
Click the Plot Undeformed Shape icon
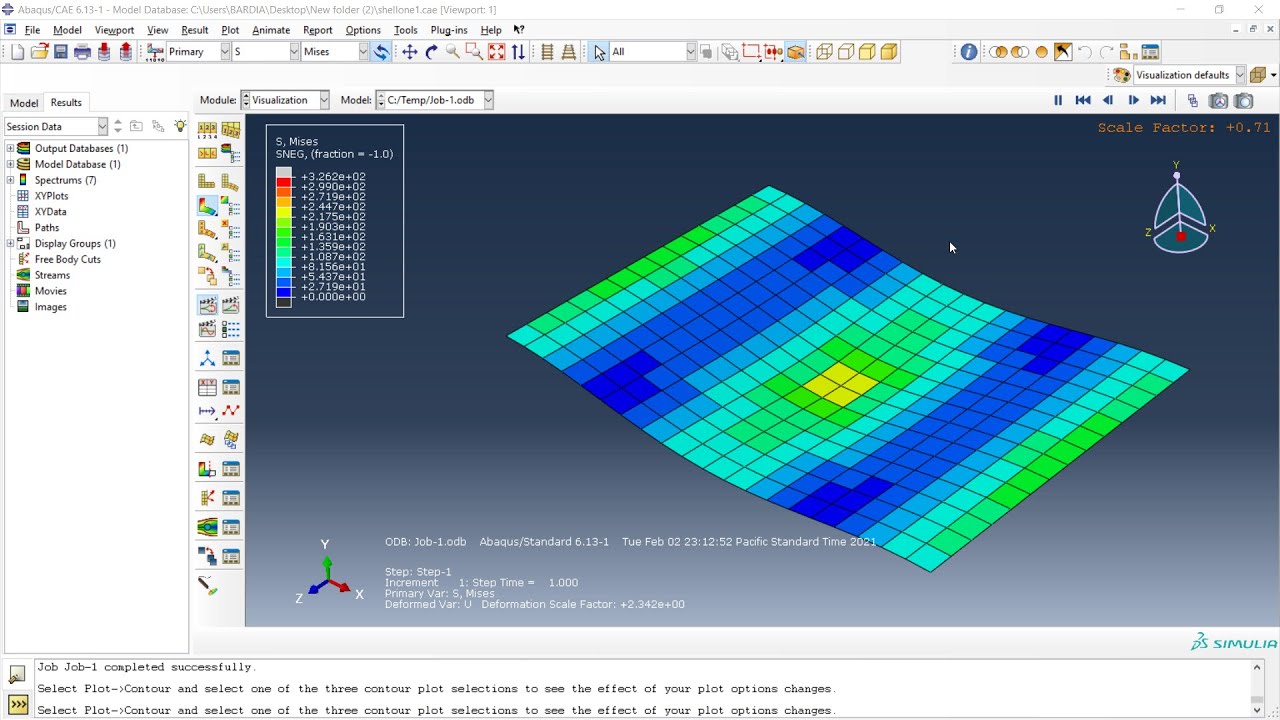click(x=207, y=182)
